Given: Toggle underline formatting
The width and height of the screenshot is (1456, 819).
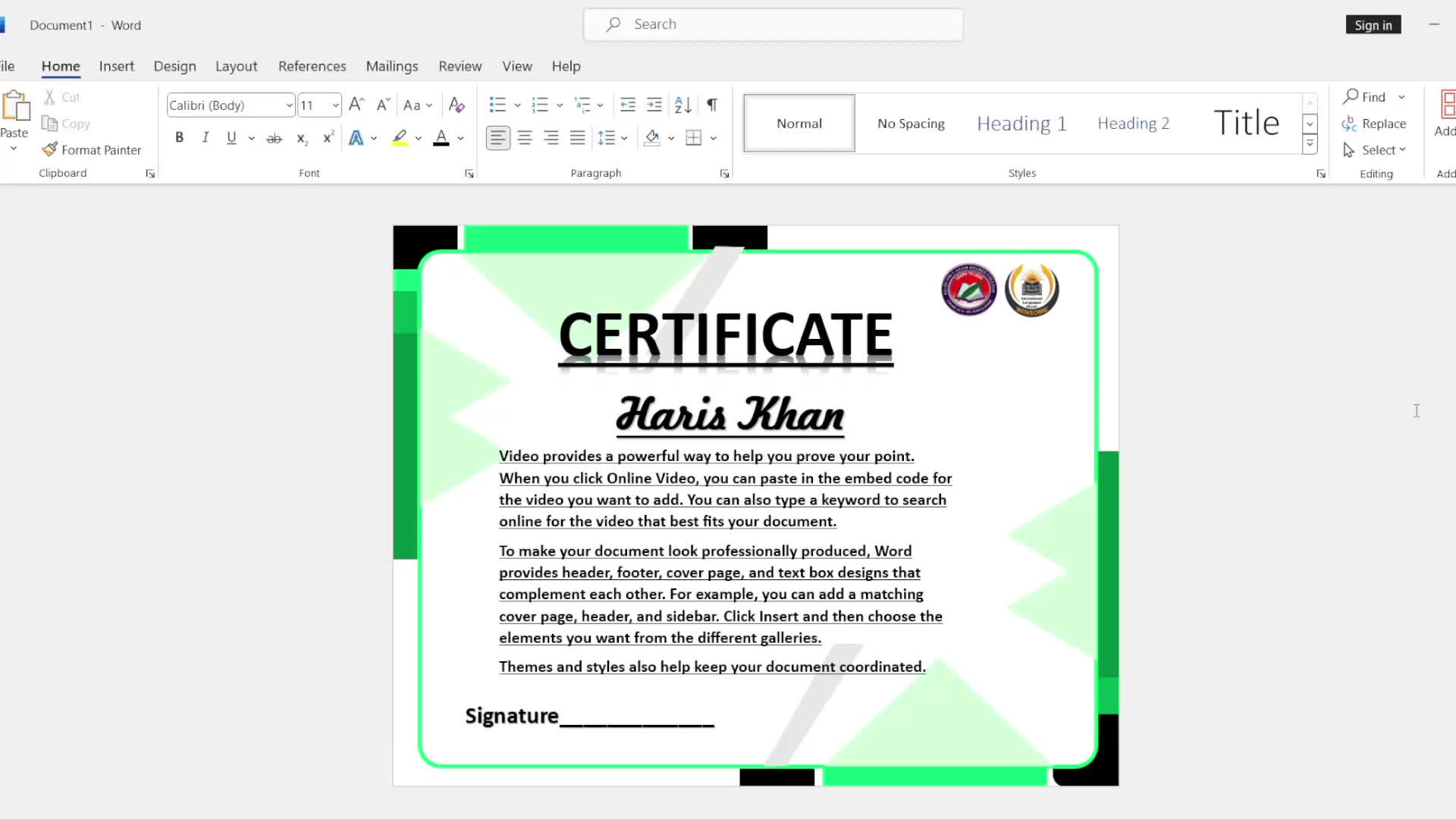Looking at the screenshot, I should pos(231,138).
